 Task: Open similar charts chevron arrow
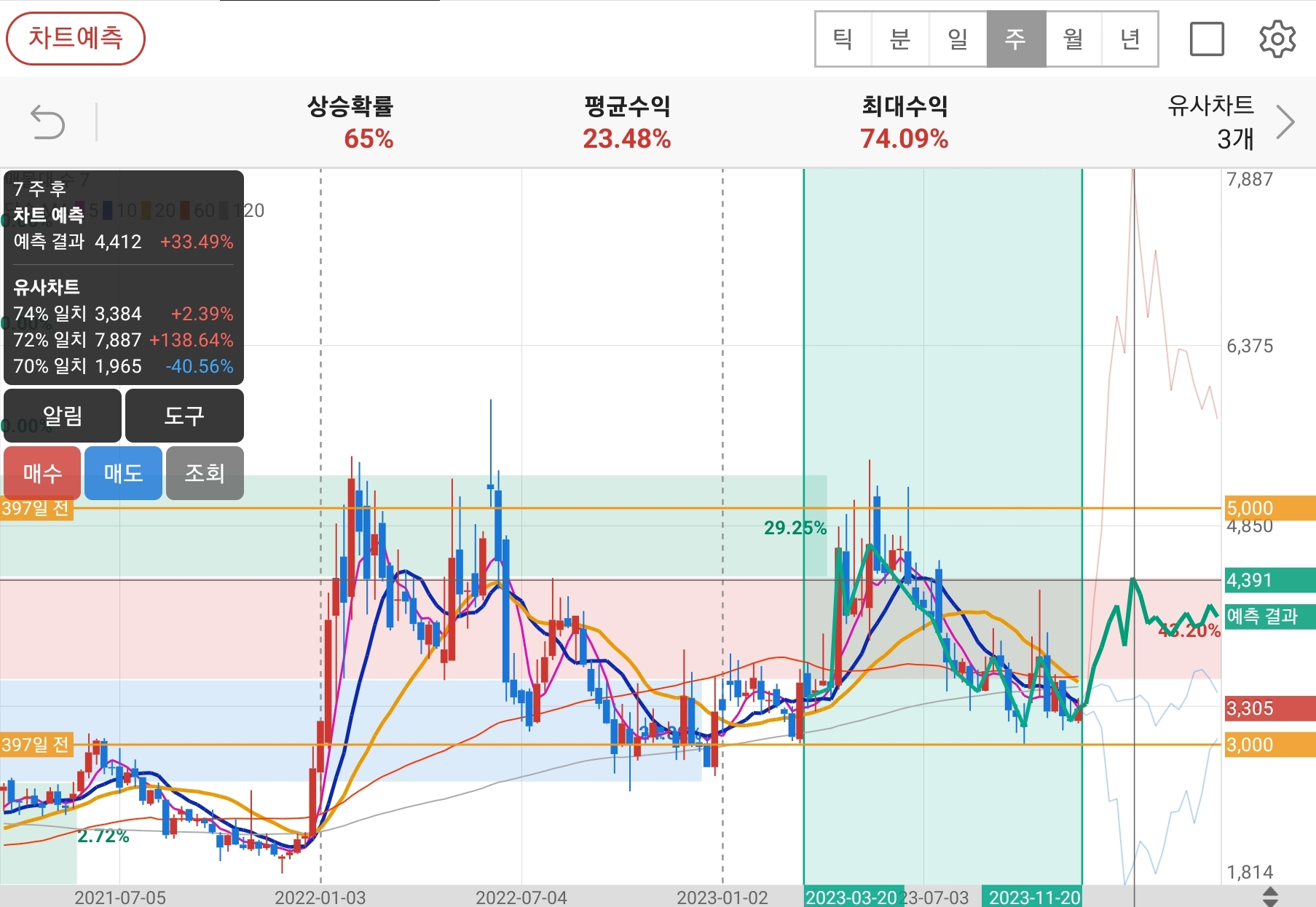pyautogui.click(x=1286, y=122)
